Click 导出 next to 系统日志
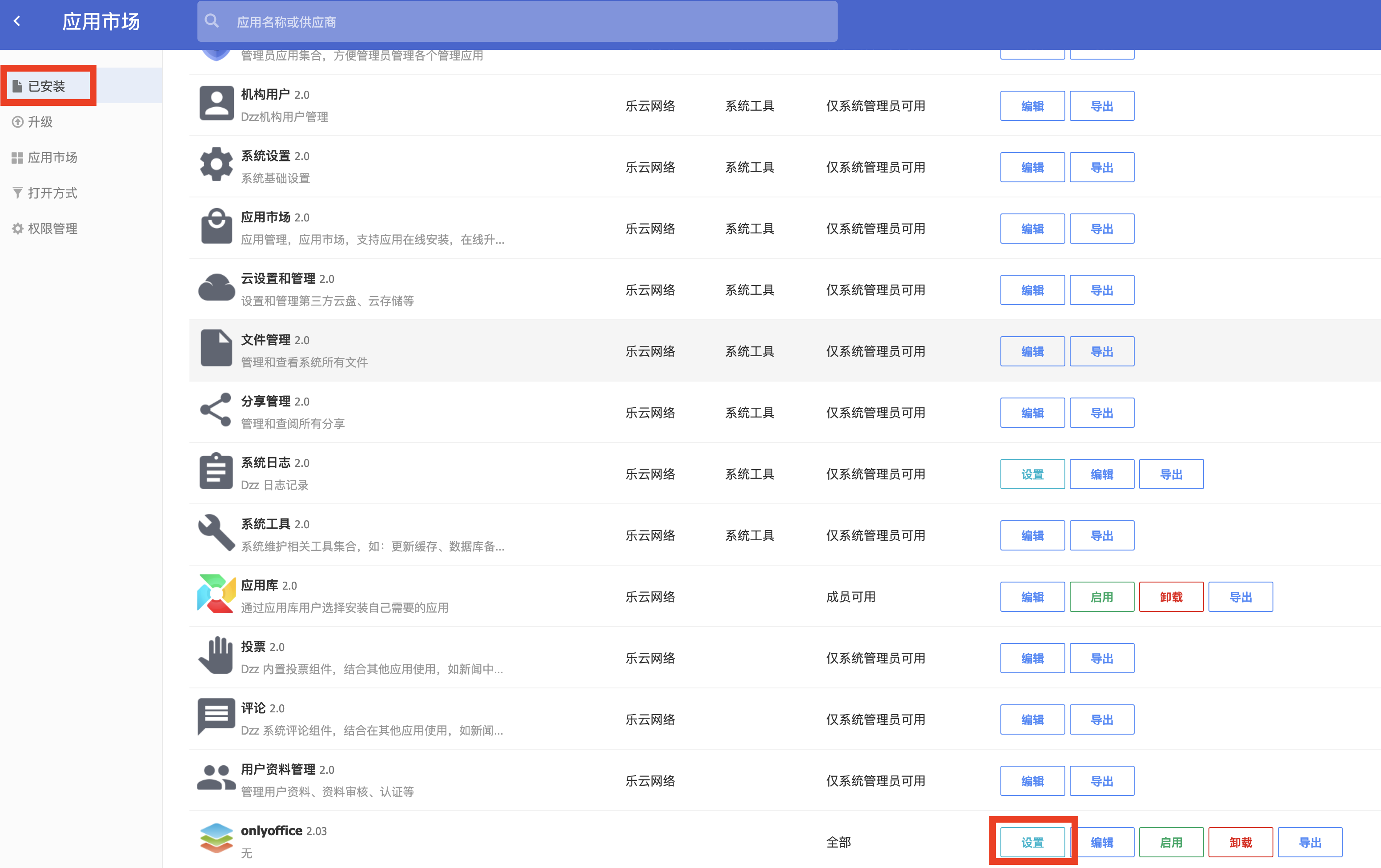This screenshot has height=868, width=1381. (x=1171, y=474)
